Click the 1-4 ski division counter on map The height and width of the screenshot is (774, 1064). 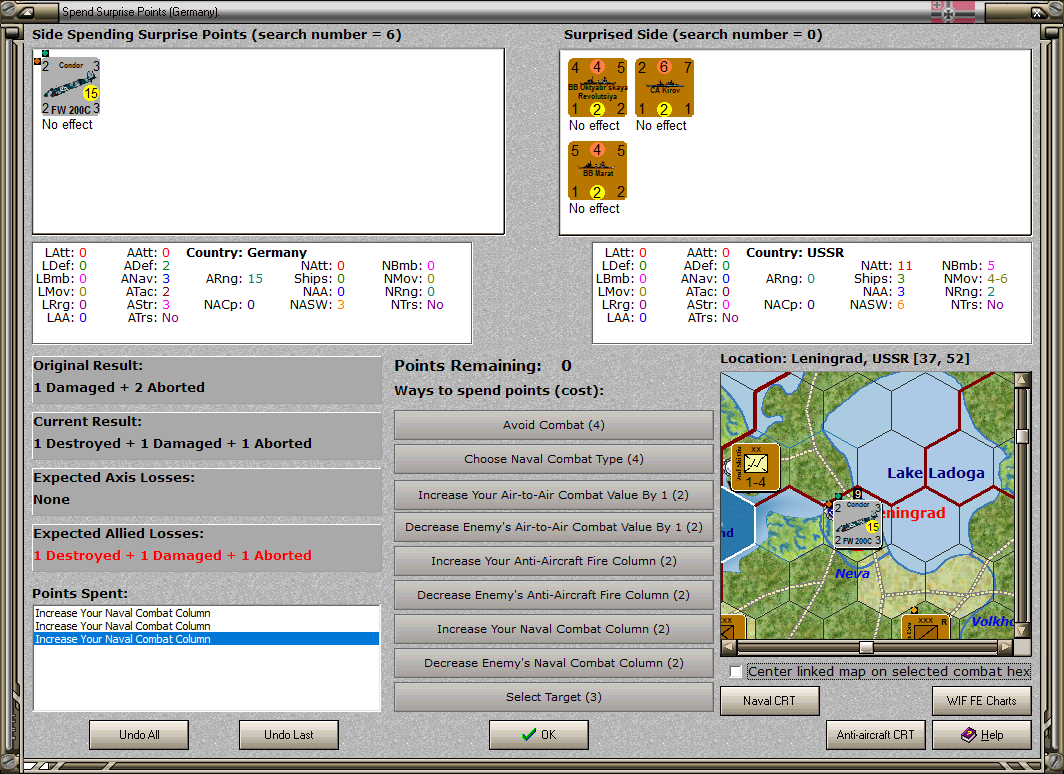click(x=757, y=467)
